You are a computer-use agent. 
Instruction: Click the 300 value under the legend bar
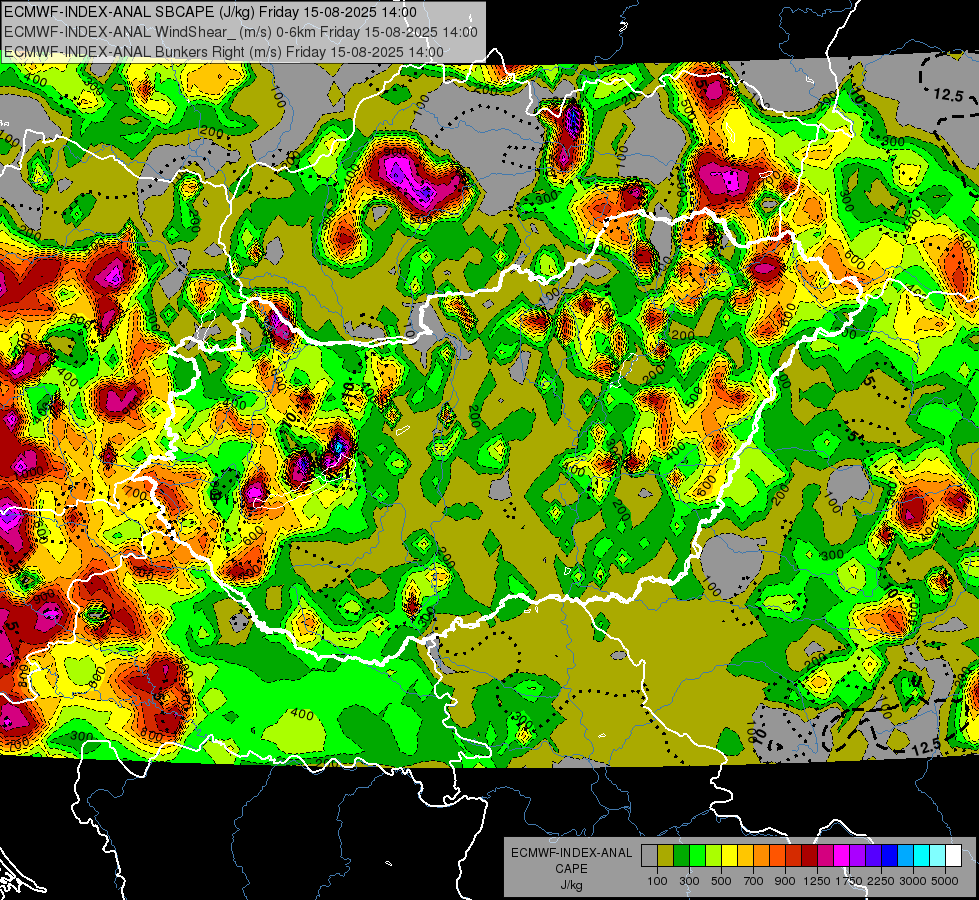(689, 881)
